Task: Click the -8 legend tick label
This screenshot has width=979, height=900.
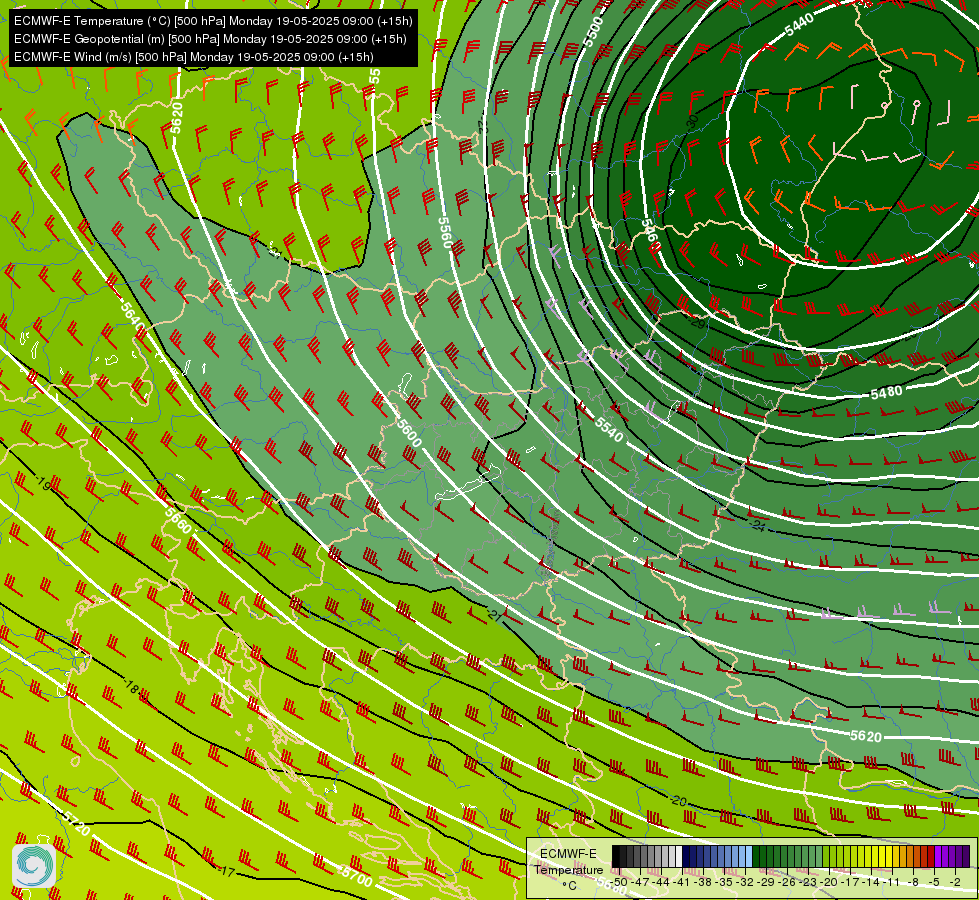Action: click(x=913, y=882)
